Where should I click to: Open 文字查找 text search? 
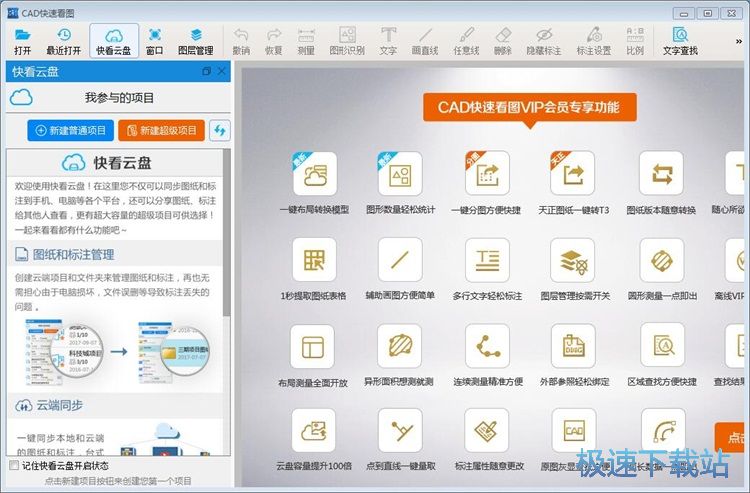[680, 41]
